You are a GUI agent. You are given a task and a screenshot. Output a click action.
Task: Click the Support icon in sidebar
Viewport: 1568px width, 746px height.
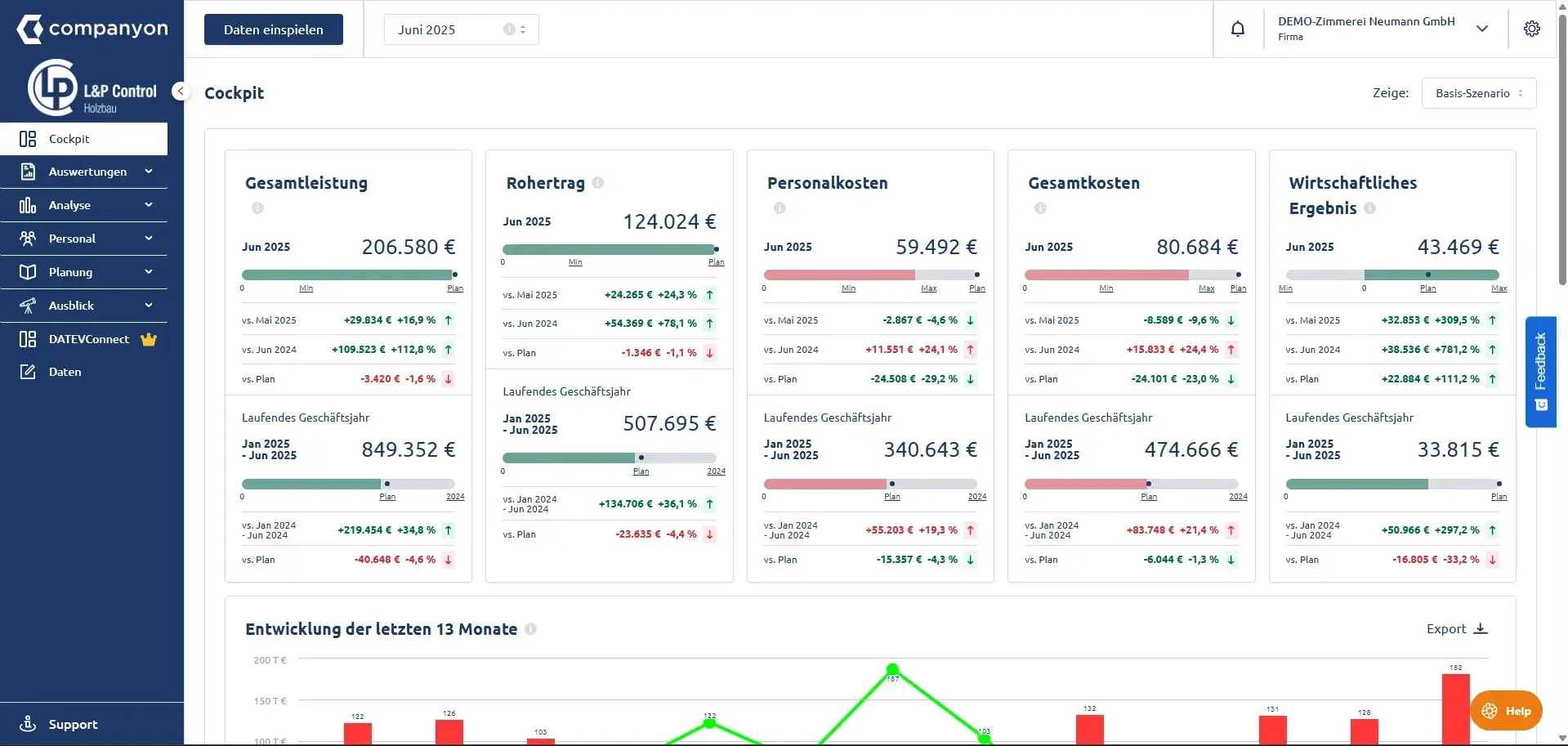[x=28, y=724]
